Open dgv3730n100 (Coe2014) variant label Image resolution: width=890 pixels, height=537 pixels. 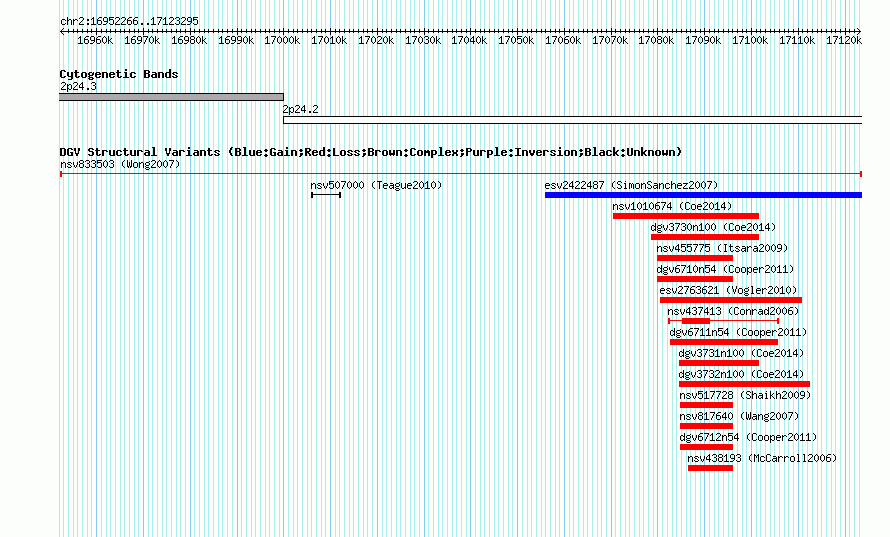pyautogui.click(x=713, y=227)
